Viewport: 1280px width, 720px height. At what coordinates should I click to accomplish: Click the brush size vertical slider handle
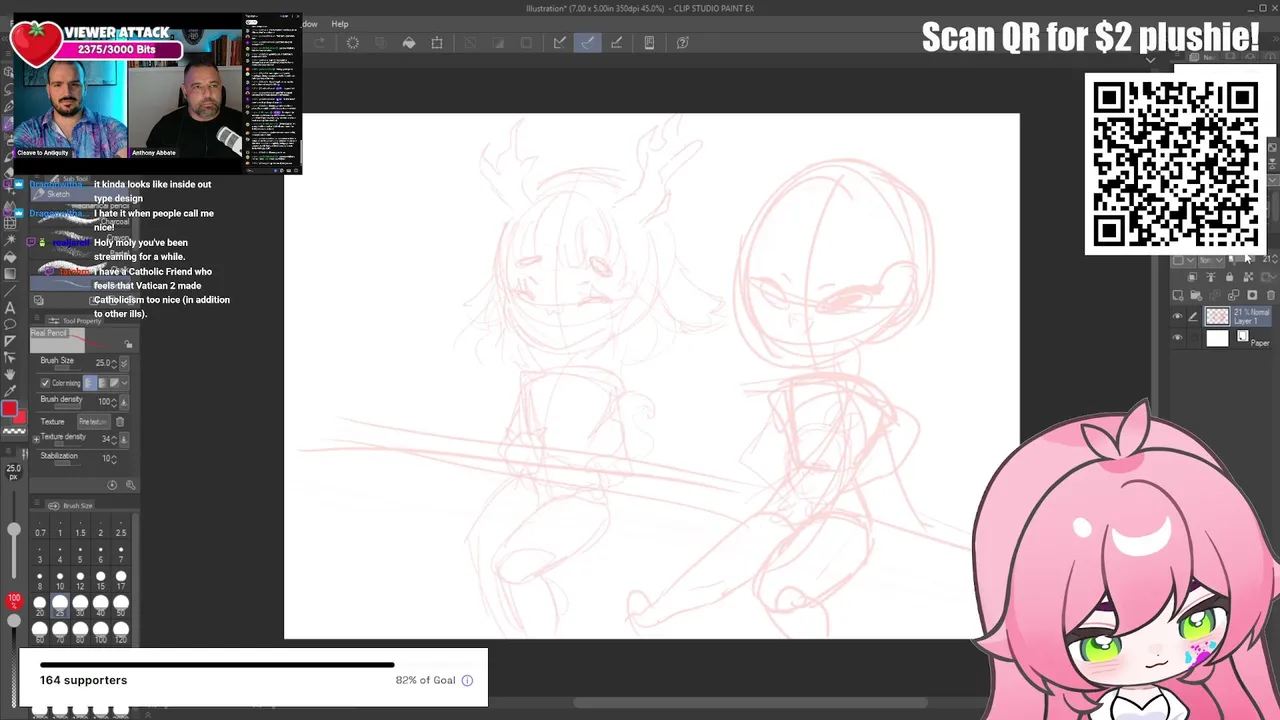[x=14, y=530]
